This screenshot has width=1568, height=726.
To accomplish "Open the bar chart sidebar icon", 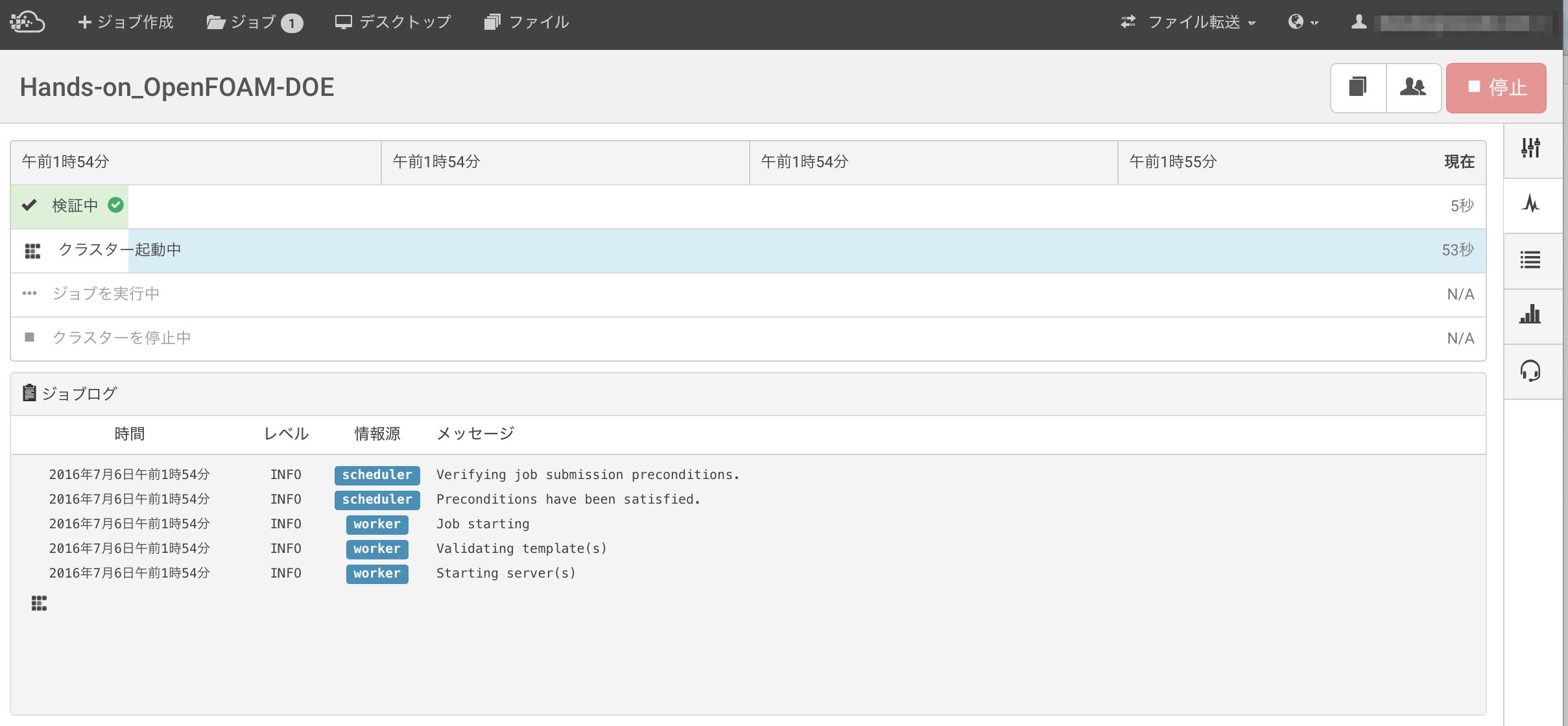I will click(x=1531, y=315).
